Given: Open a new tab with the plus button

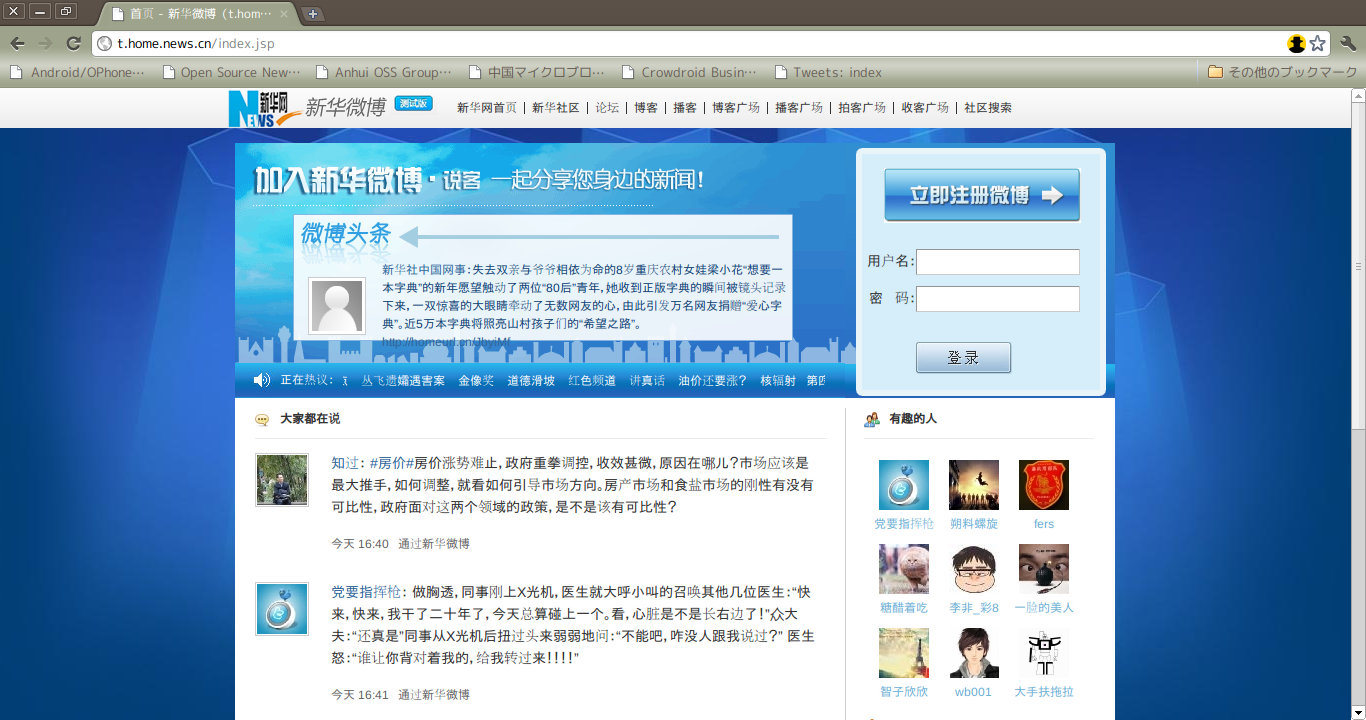Looking at the screenshot, I should tap(313, 14).
